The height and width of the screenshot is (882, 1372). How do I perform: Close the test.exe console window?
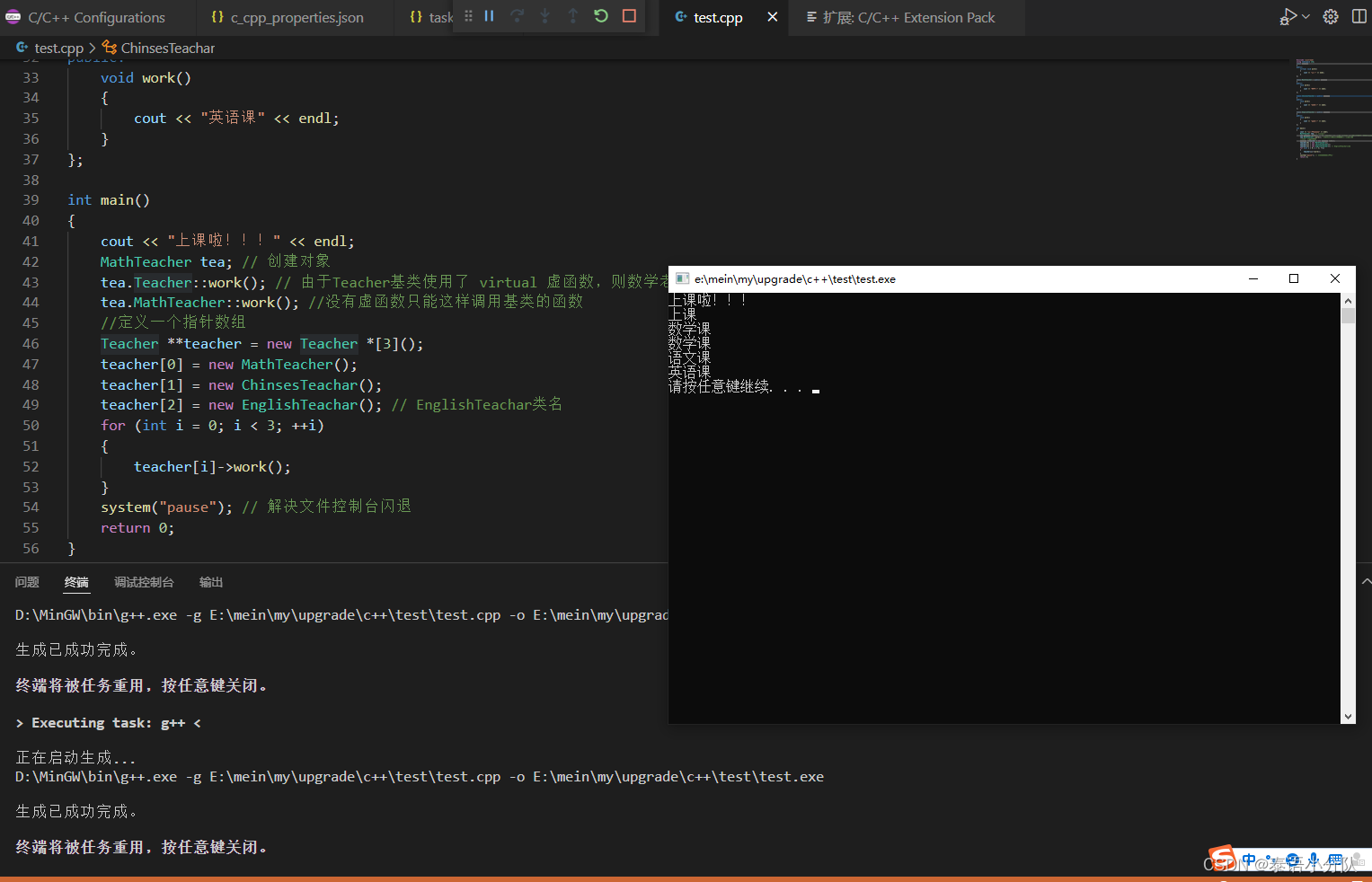(x=1335, y=279)
